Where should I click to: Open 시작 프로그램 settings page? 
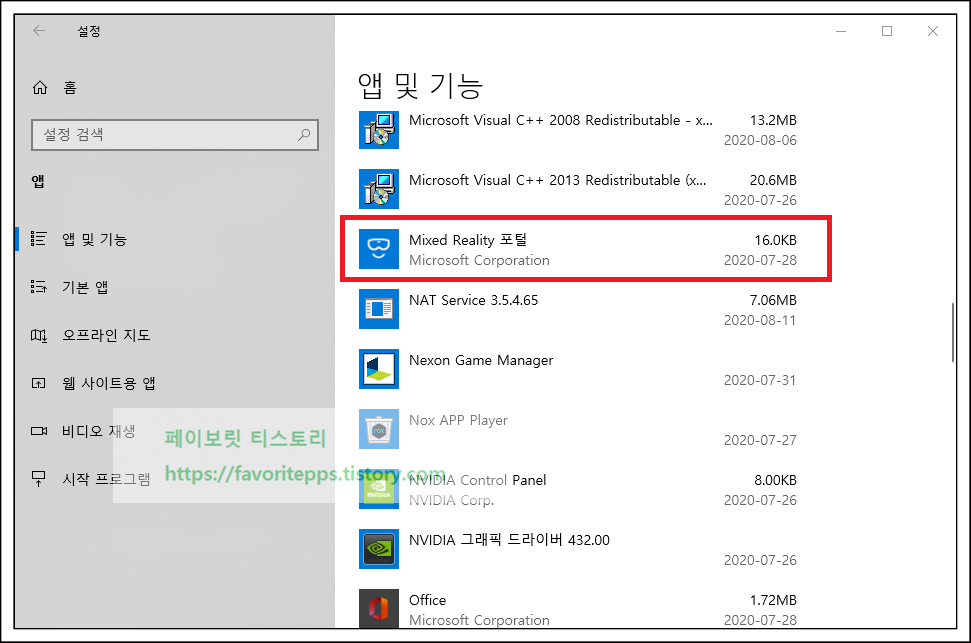(106, 479)
